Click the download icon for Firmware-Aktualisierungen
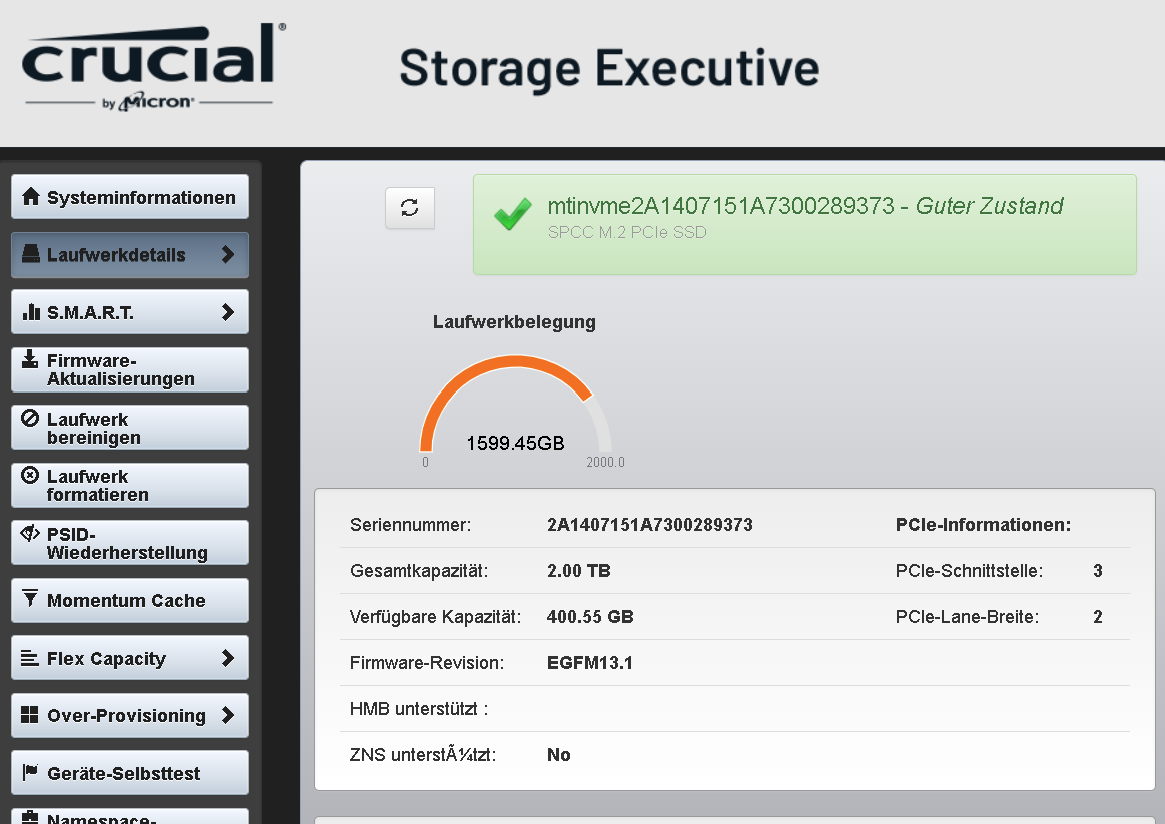Image resolution: width=1165 pixels, height=824 pixels. pos(30,359)
